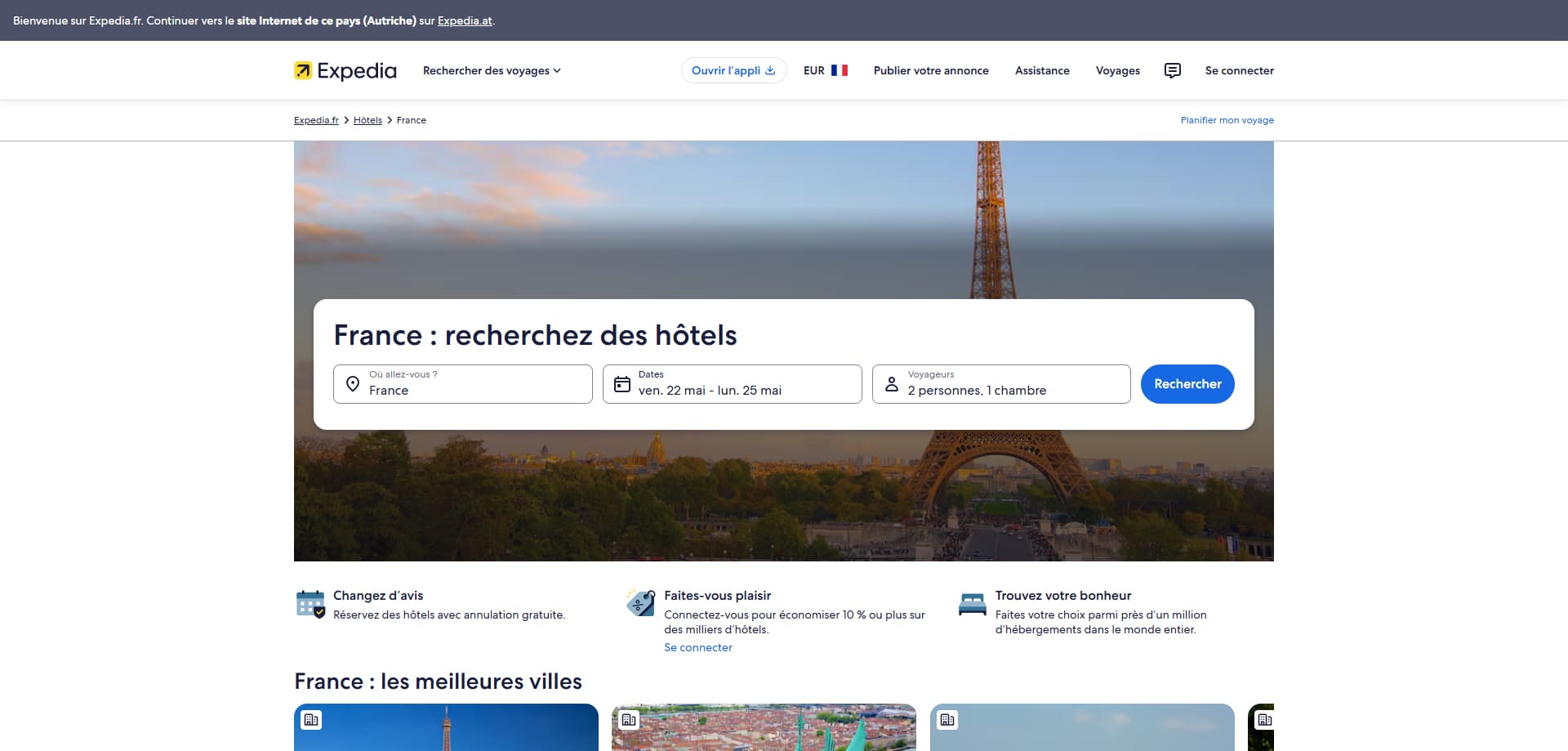The image size is (1568, 751).
Task: Open the messages chat icon in header
Action: [1172, 70]
